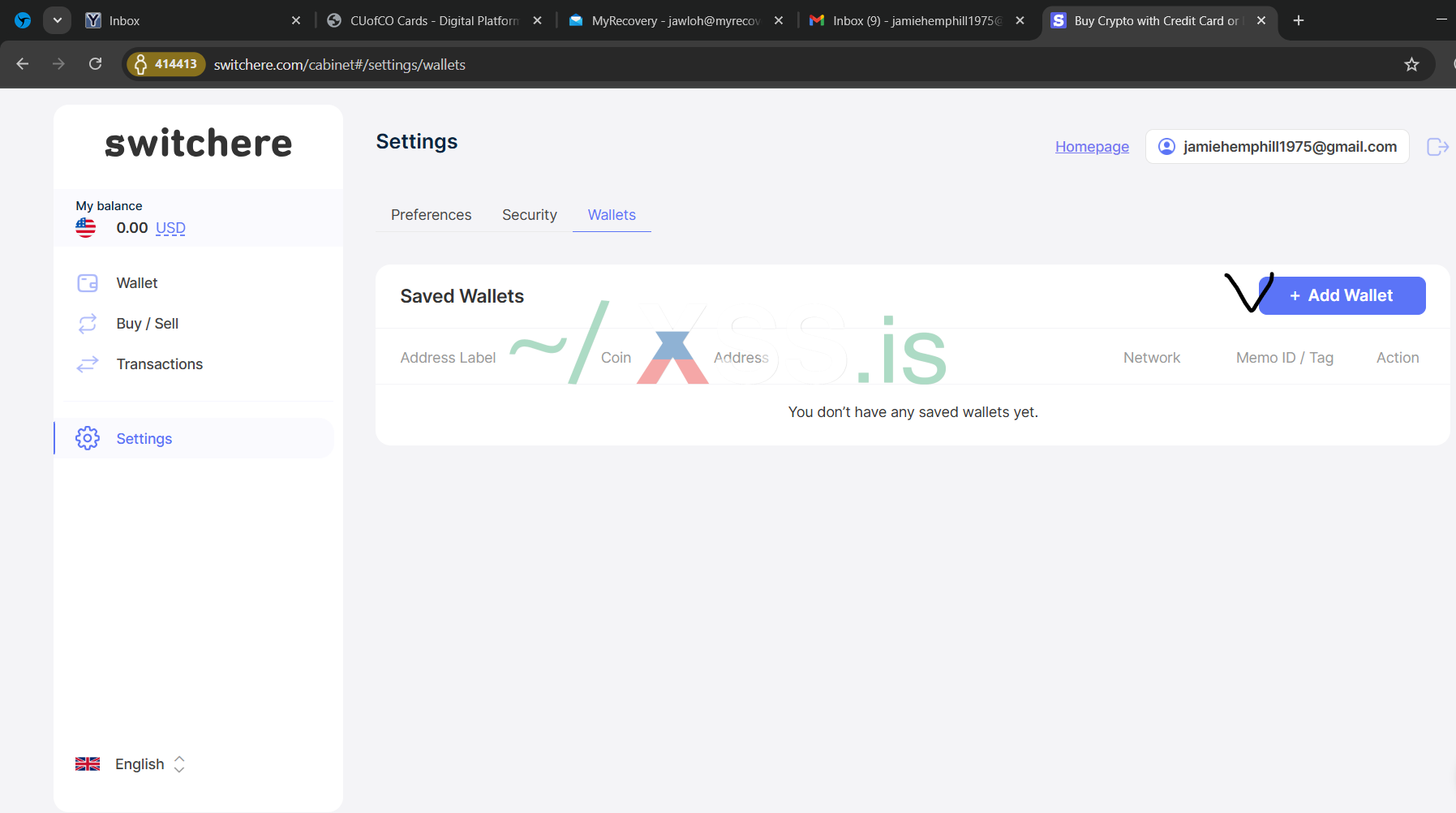This screenshot has width=1456, height=813.
Task: Click the logout icon
Action: (x=1437, y=147)
